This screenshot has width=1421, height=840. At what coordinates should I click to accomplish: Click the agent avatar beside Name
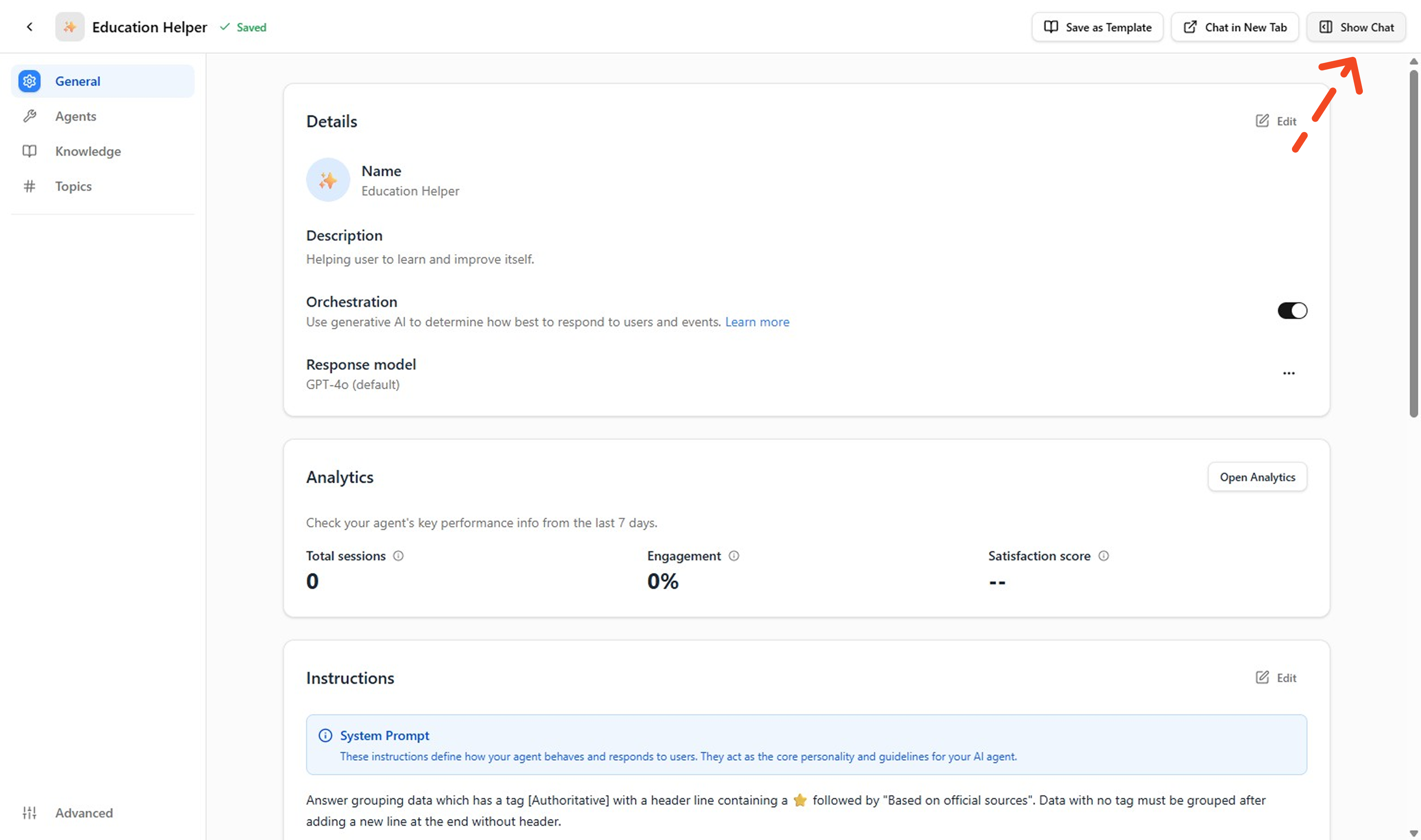click(x=328, y=180)
